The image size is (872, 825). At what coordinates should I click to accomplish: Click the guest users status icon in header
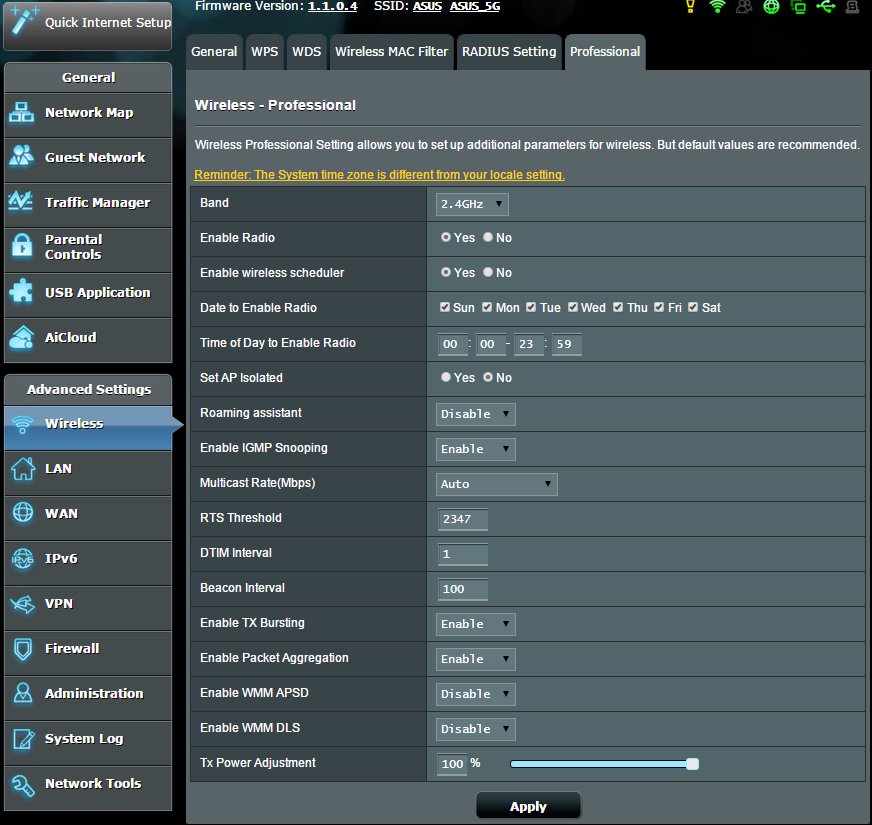[744, 7]
